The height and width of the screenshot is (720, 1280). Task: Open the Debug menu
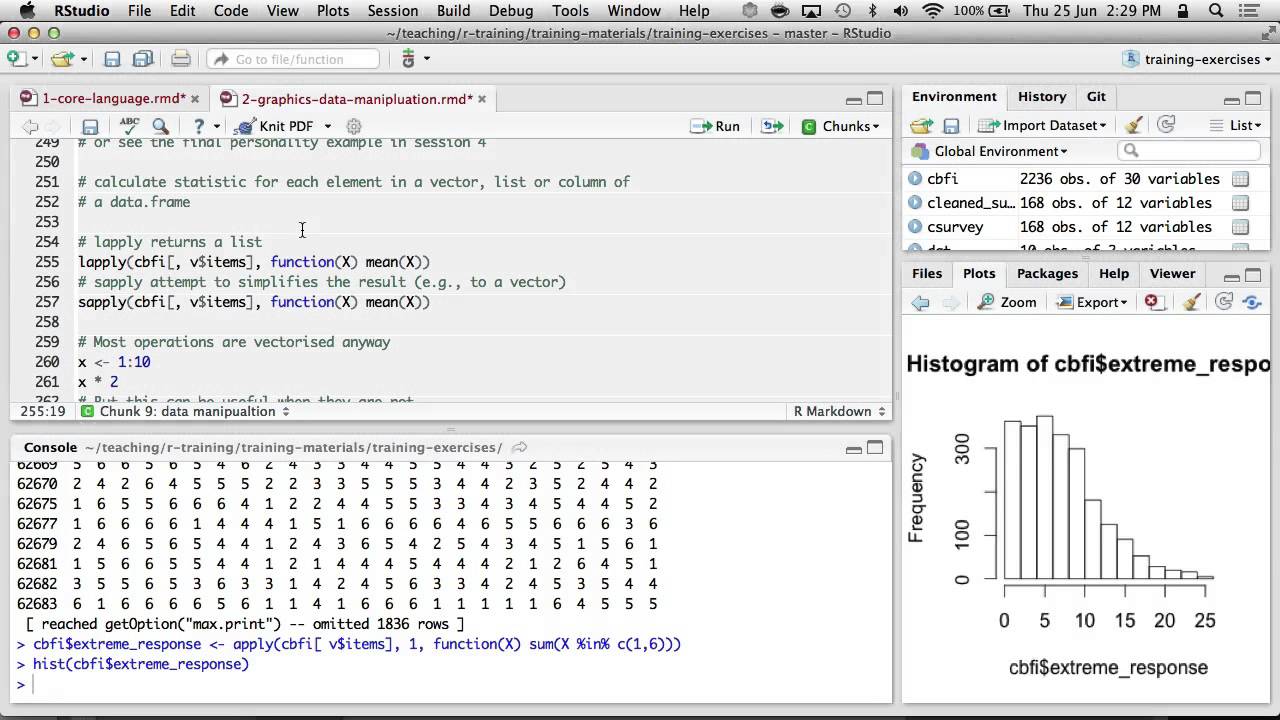[511, 11]
